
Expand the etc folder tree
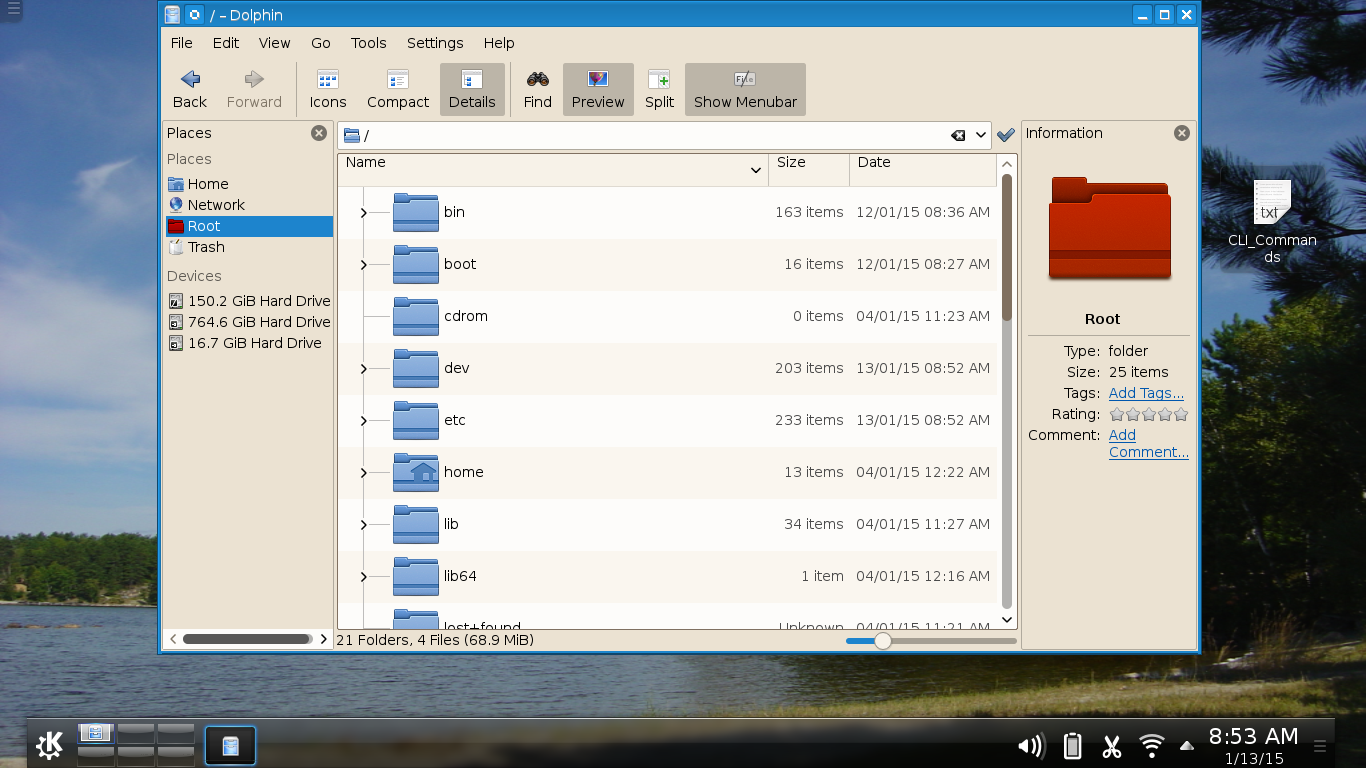tap(363, 421)
